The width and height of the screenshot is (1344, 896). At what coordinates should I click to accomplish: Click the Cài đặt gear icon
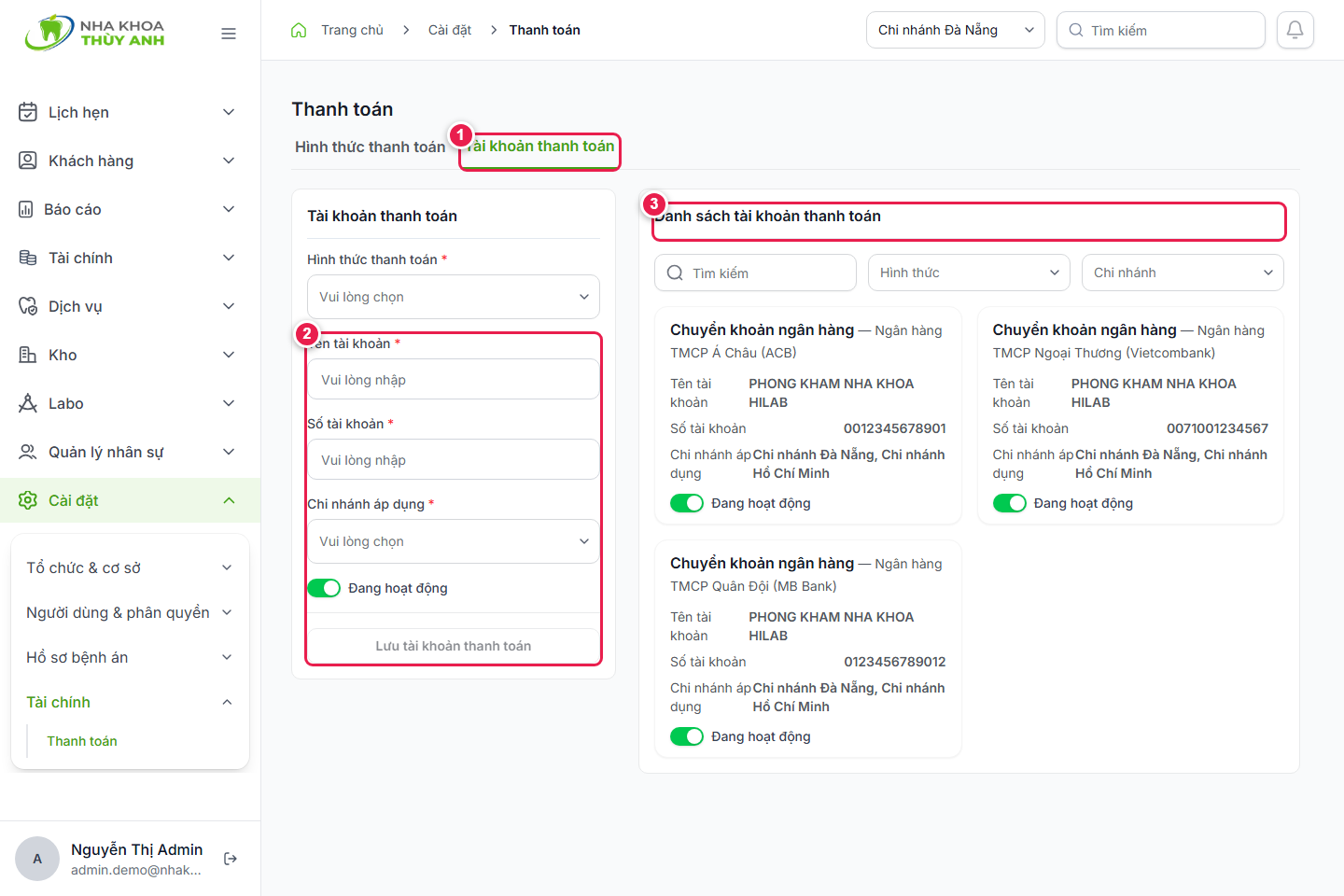click(28, 500)
